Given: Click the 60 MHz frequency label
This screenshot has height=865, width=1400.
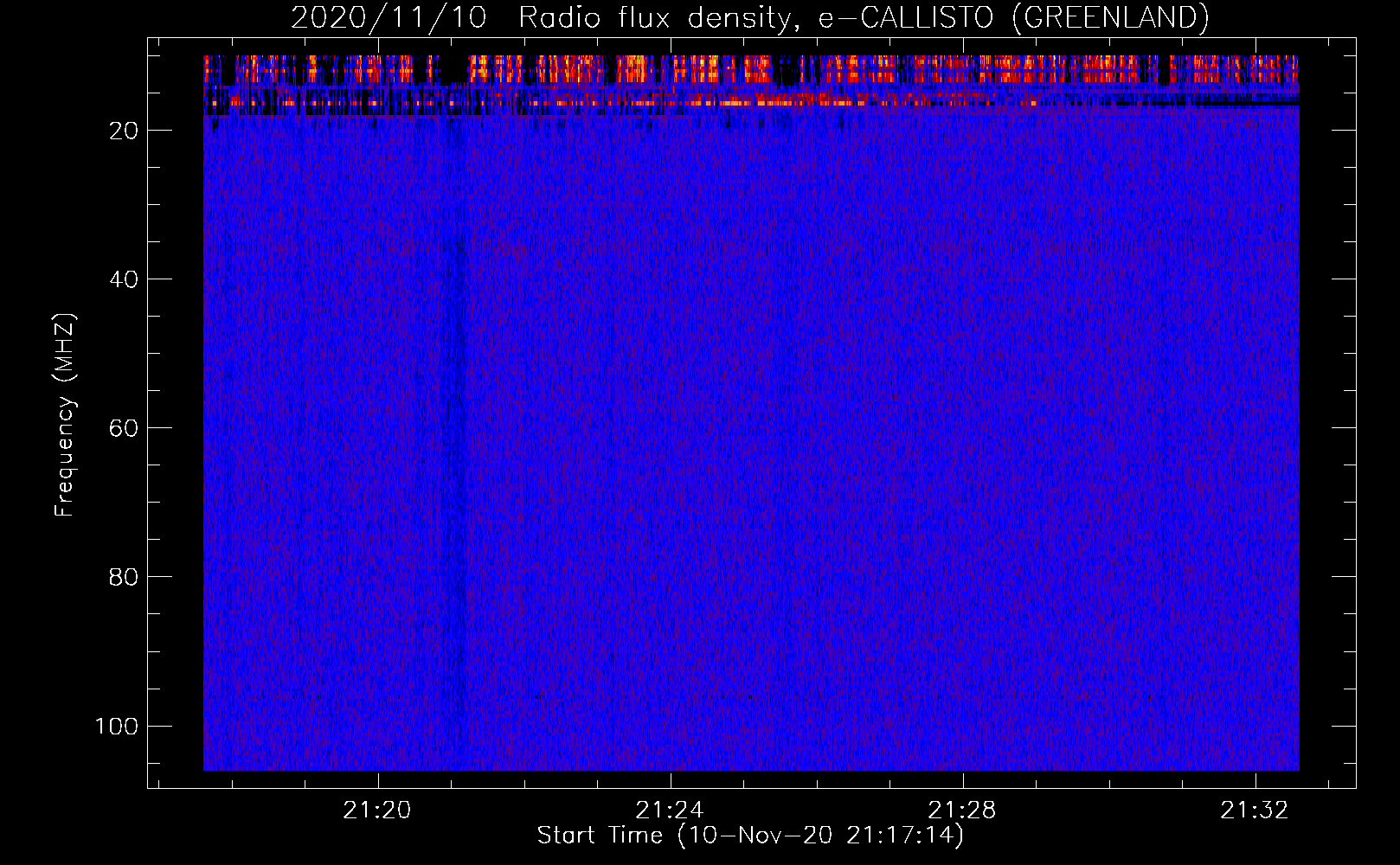Looking at the screenshot, I should [x=124, y=428].
